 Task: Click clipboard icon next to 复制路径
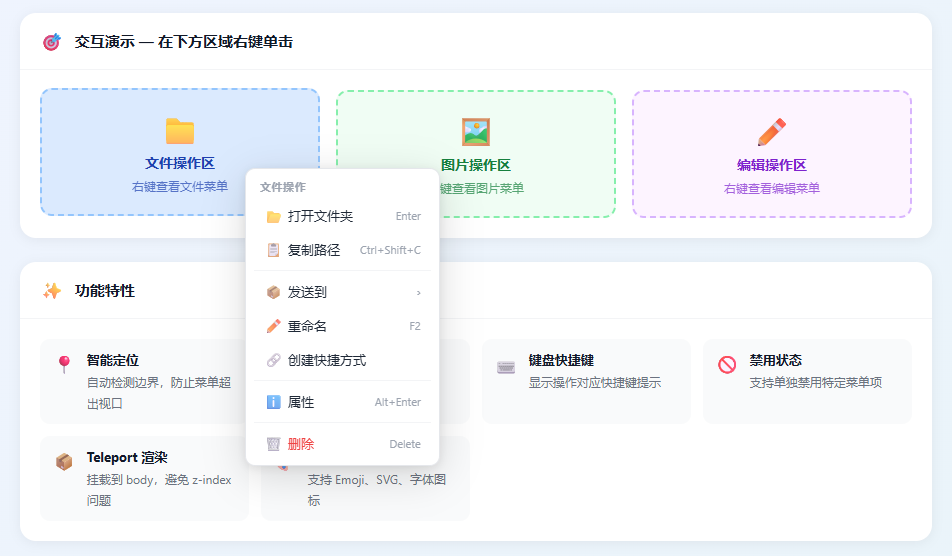pyautogui.click(x=274, y=250)
